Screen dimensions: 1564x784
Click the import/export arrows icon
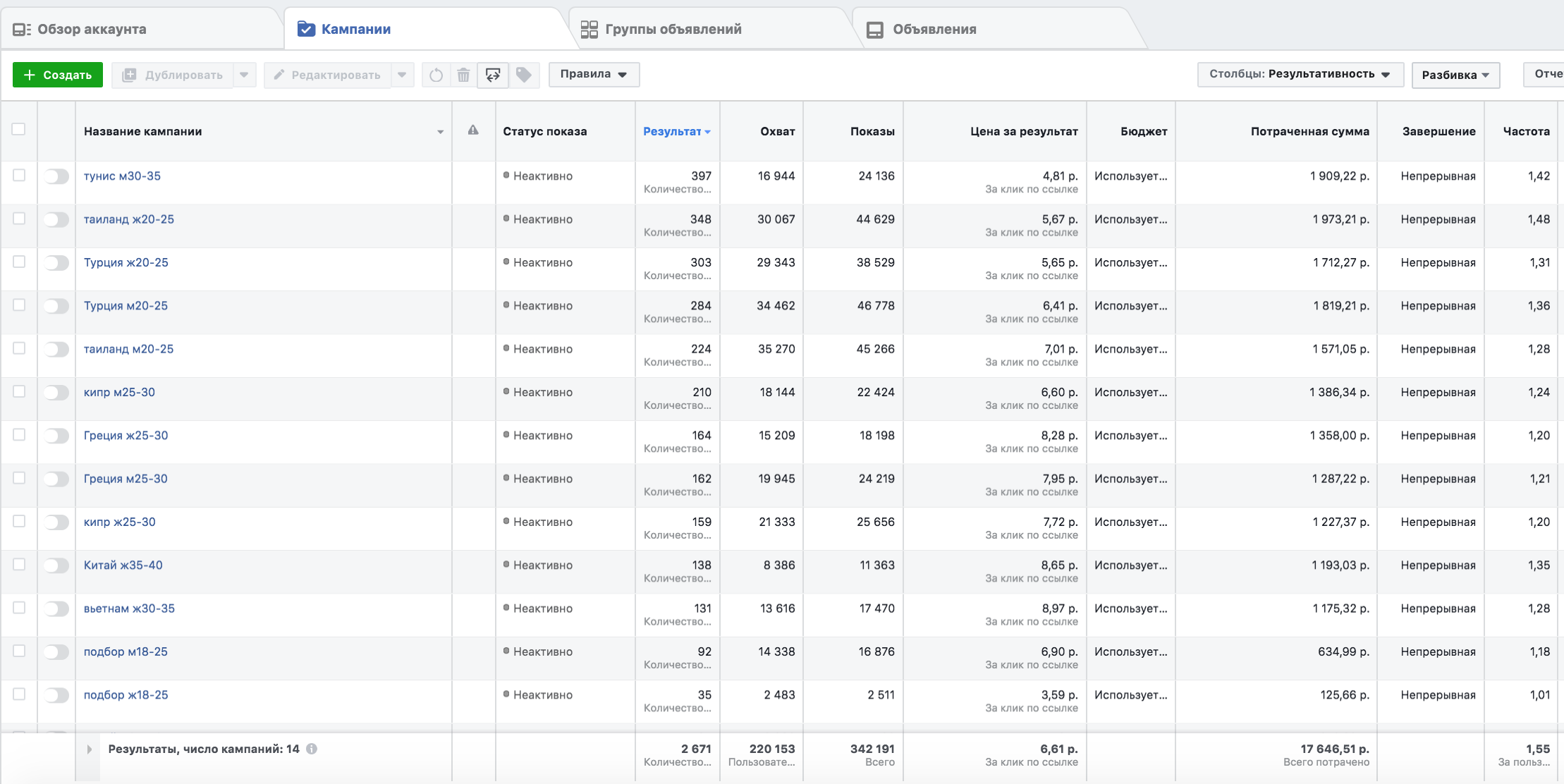[493, 75]
